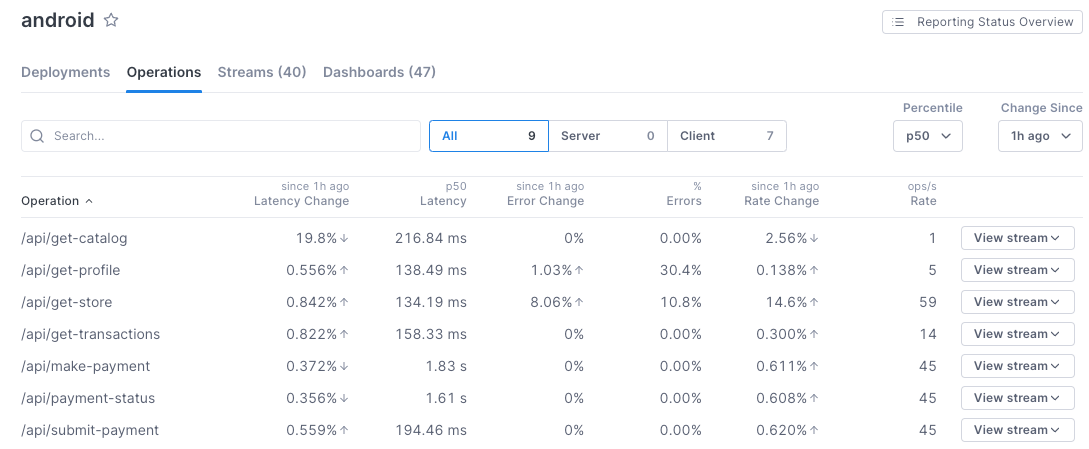This screenshot has width=1089, height=449.
Task: Open View stream menu for /api/get-catalog
Action: 1017,238
